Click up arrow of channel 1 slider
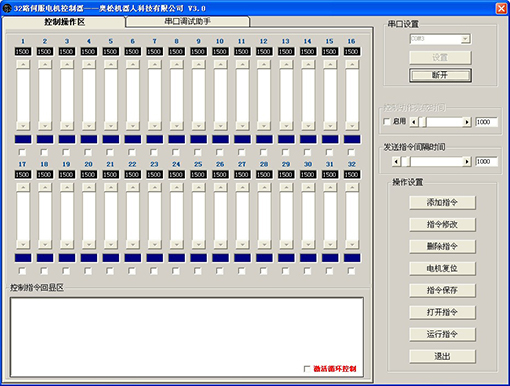Screen dimensions: 510x386 pos(23,64)
